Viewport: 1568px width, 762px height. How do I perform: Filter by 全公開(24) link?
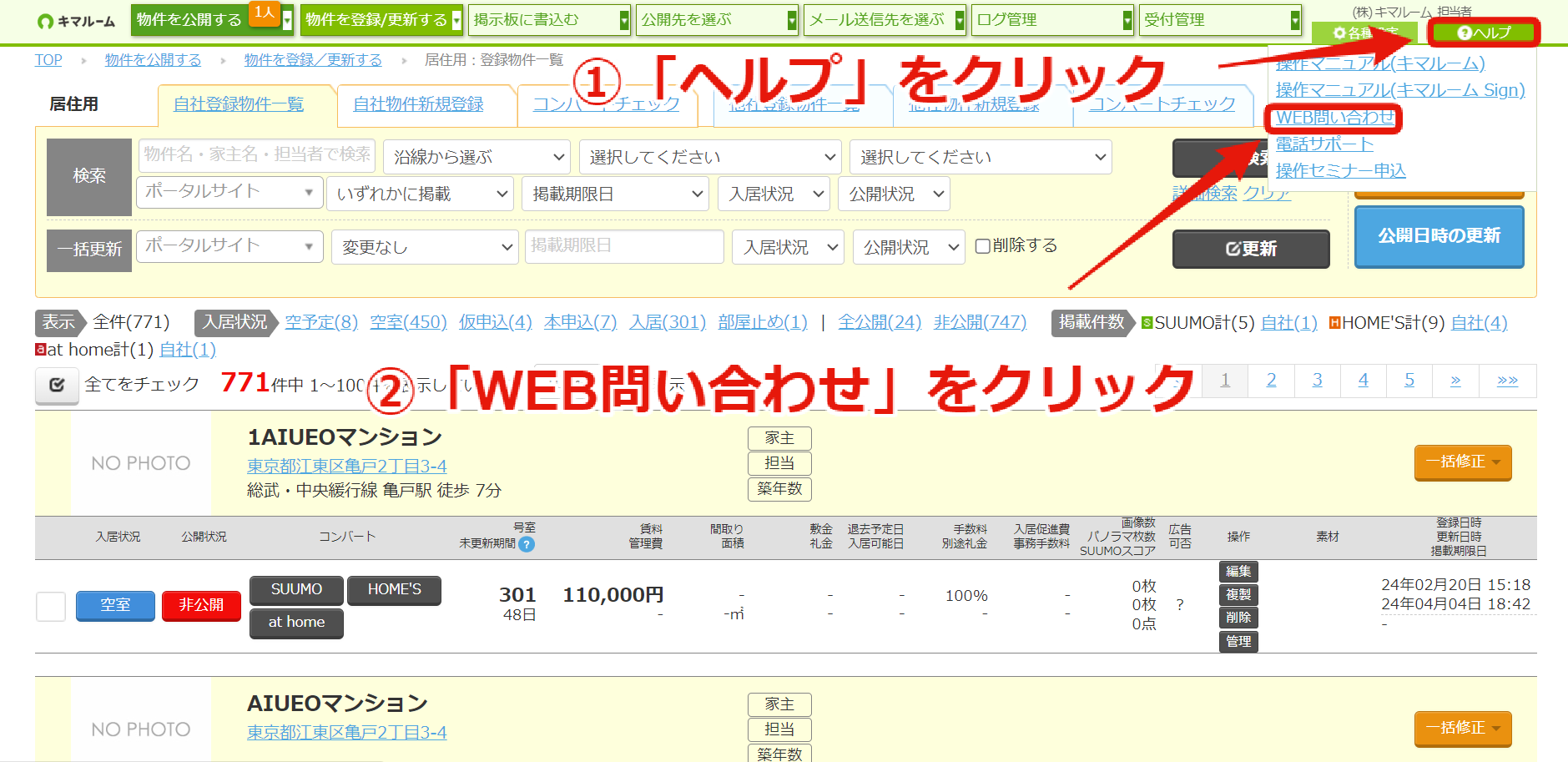880,322
